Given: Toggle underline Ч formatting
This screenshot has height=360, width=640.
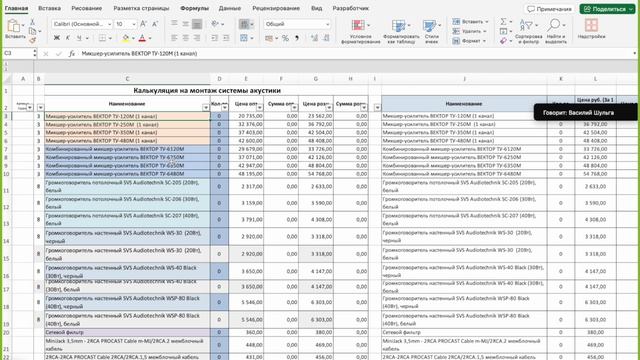Looking at the screenshot, I should pyautogui.click(x=79, y=38).
